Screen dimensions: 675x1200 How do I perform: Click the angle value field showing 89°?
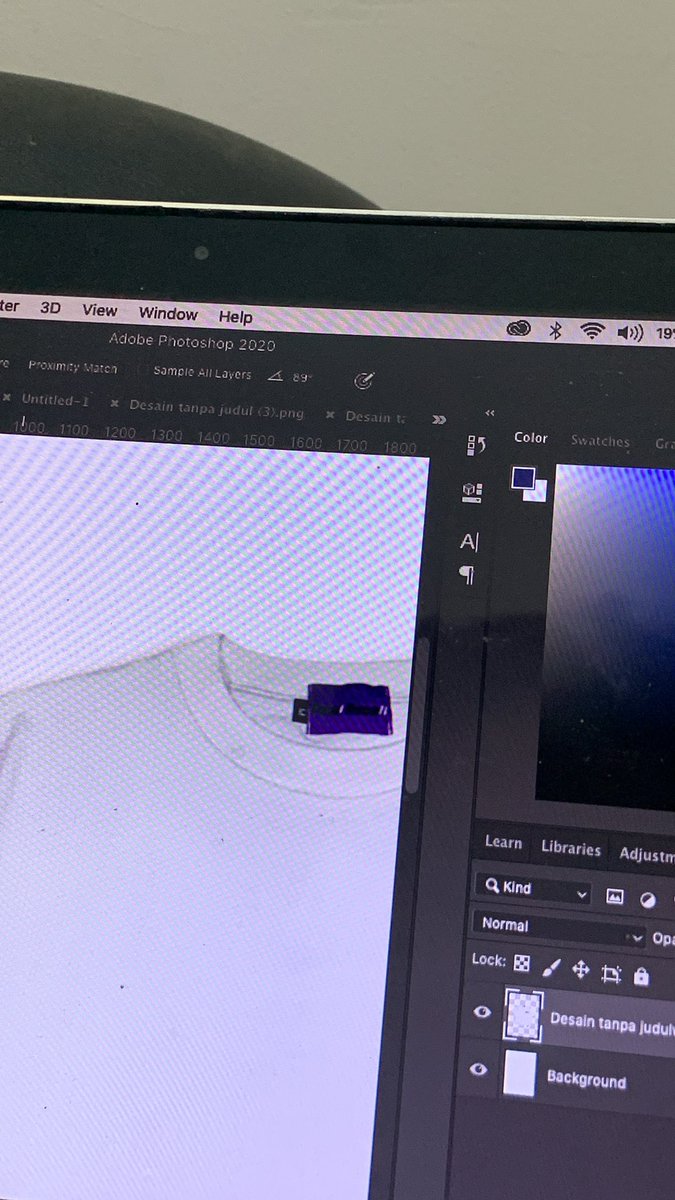pos(301,377)
